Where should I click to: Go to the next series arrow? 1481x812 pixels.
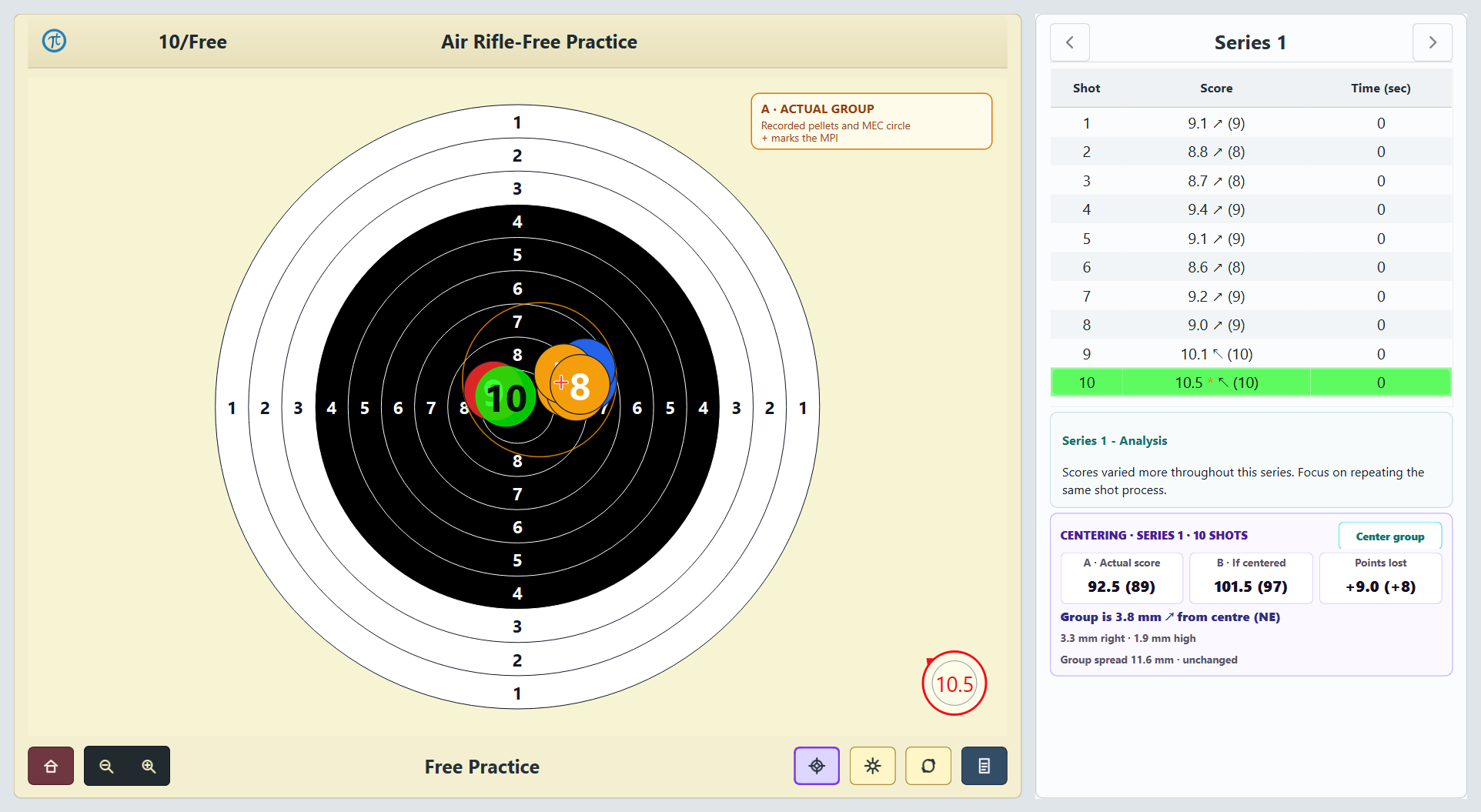(x=1433, y=42)
